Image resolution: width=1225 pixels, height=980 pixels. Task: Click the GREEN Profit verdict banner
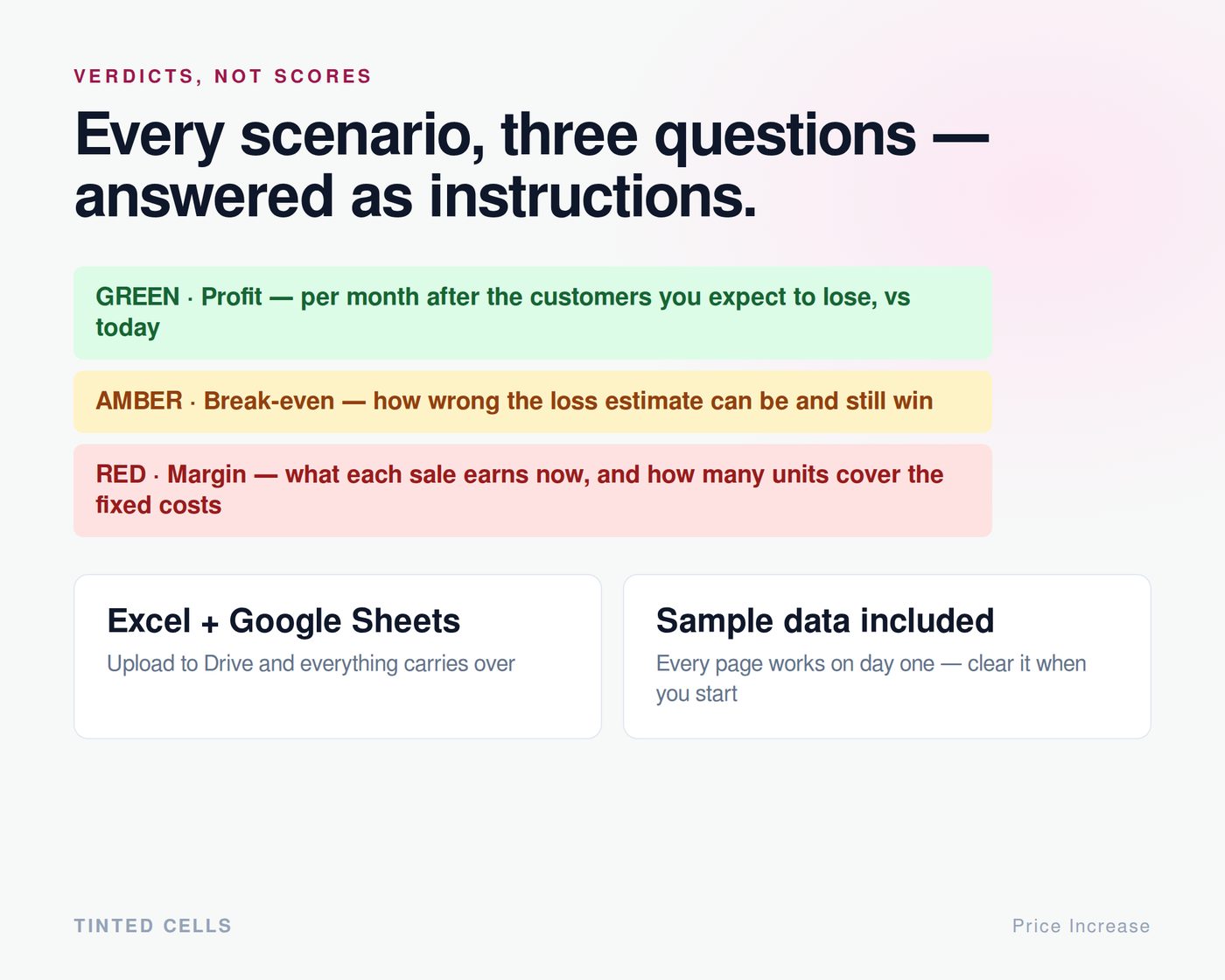point(532,312)
